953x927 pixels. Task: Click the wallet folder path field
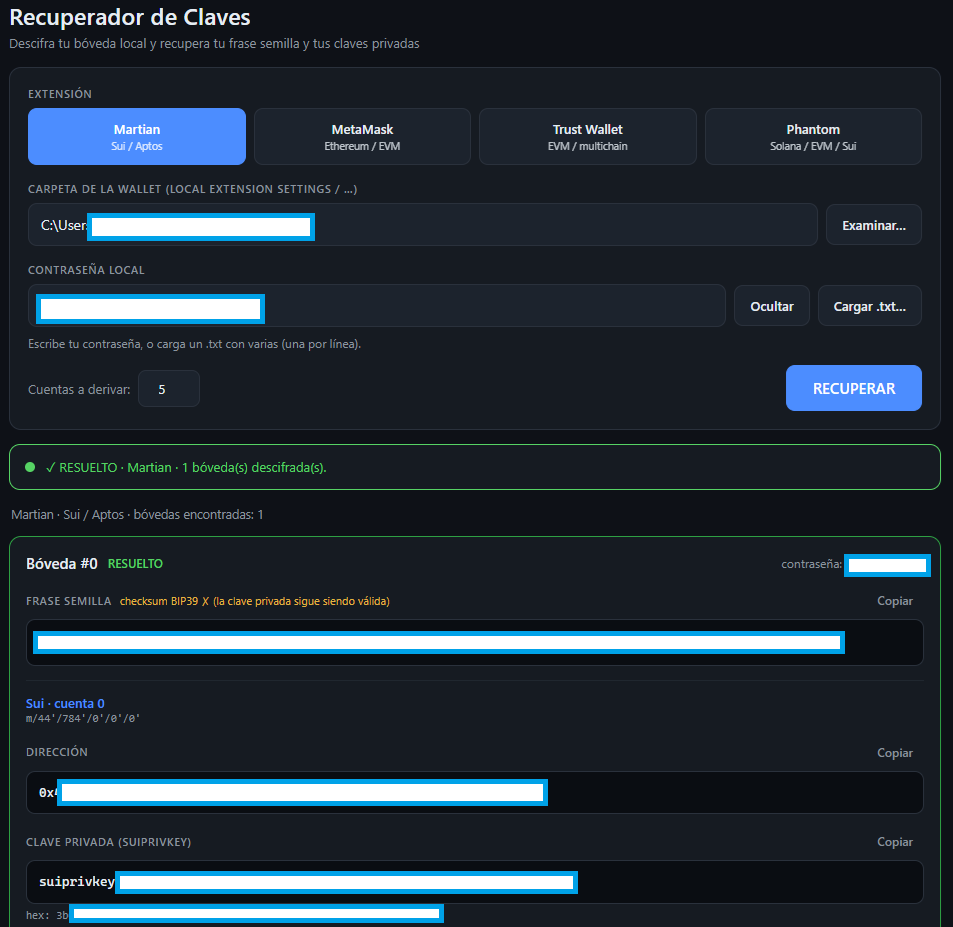pos(422,225)
